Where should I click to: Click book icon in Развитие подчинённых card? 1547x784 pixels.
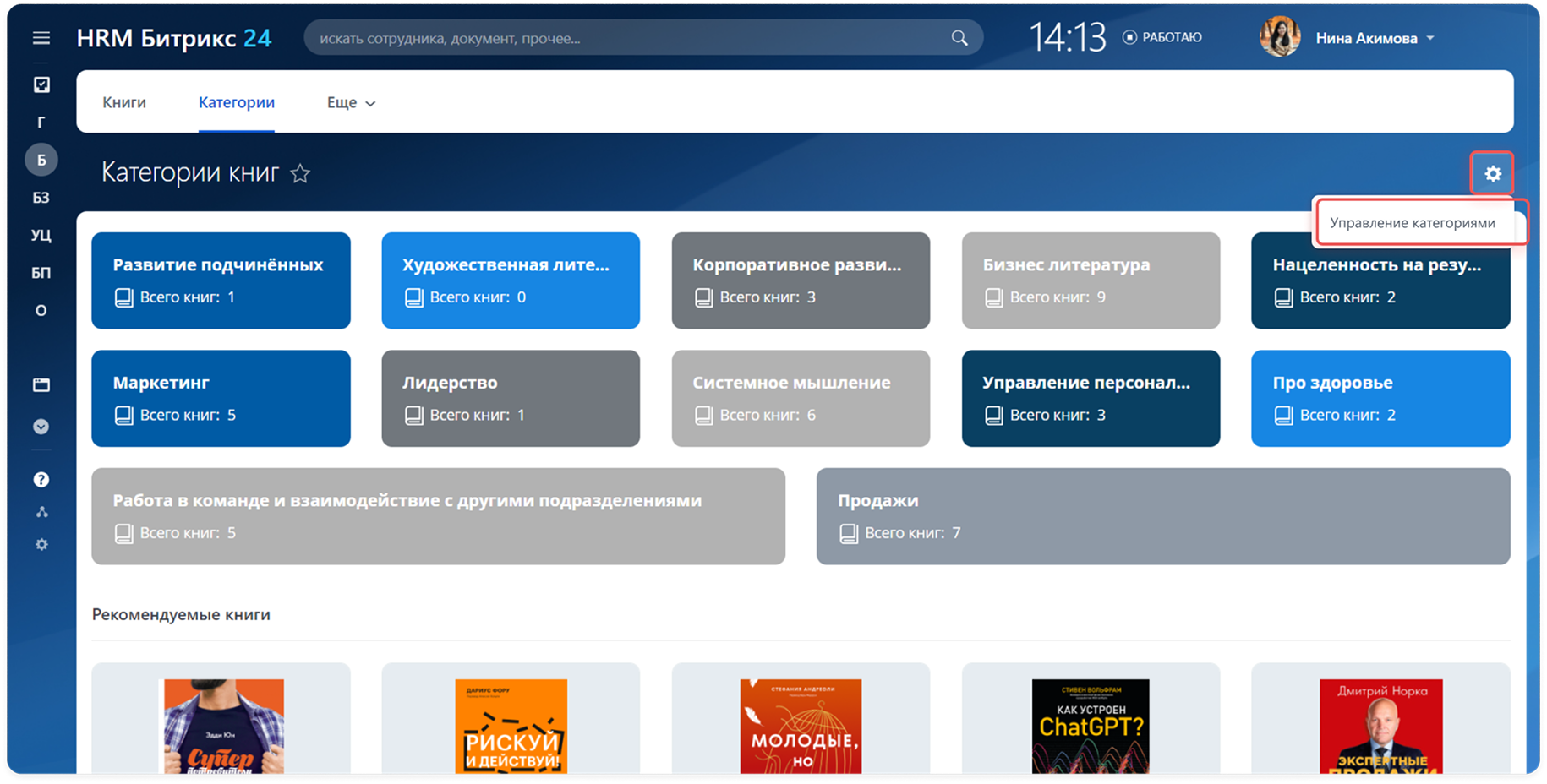123,297
